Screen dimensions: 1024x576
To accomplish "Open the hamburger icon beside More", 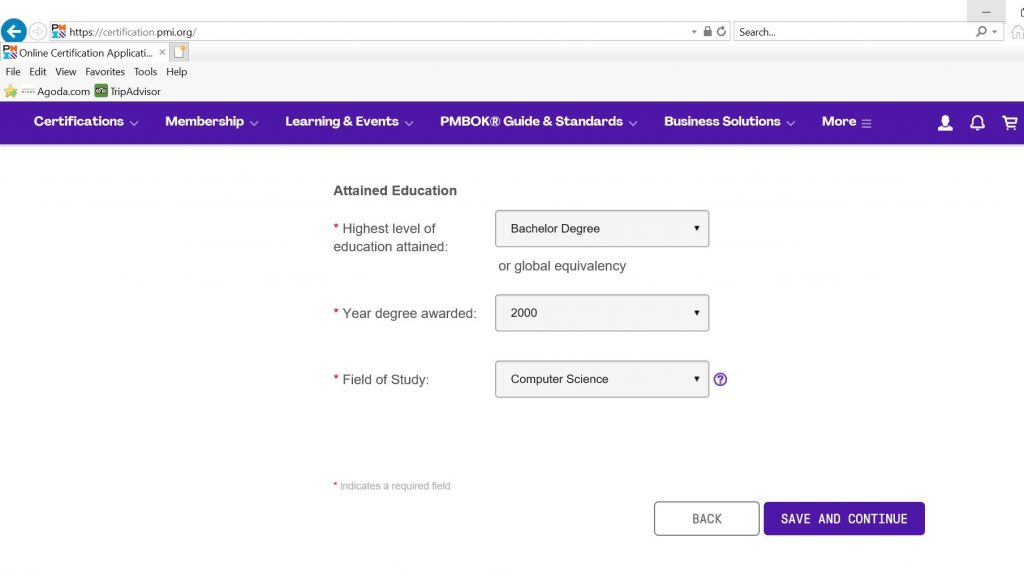I will click(x=866, y=122).
